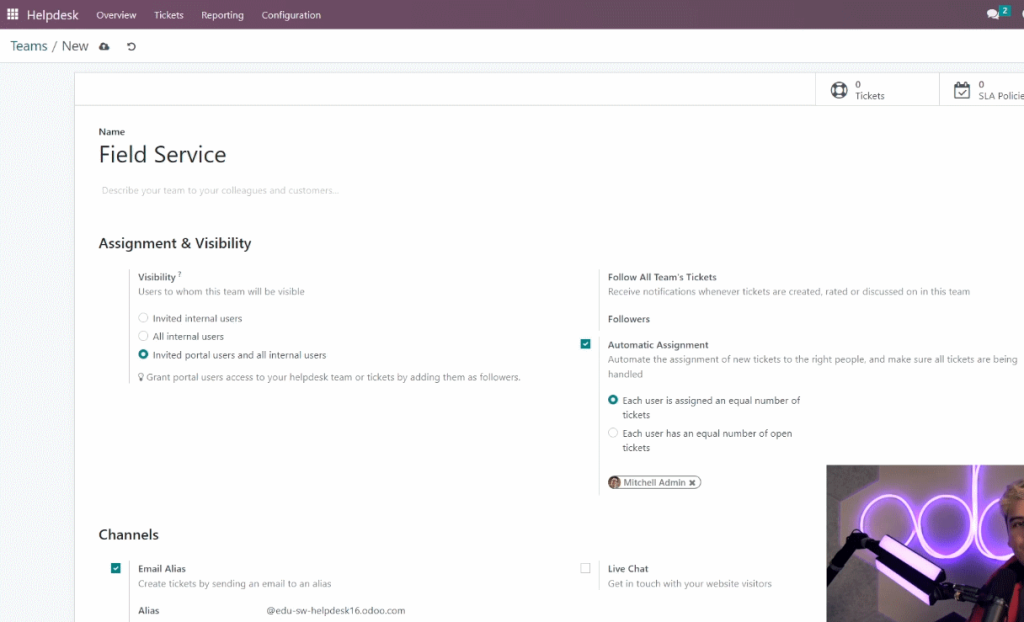The image size is (1024, 622).
Task: Click the team description field
Action: [x=221, y=191]
